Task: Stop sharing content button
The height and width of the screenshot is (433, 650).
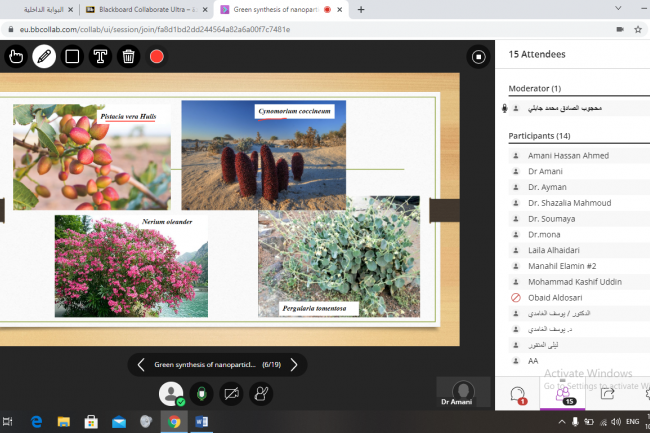Action: coord(478,57)
